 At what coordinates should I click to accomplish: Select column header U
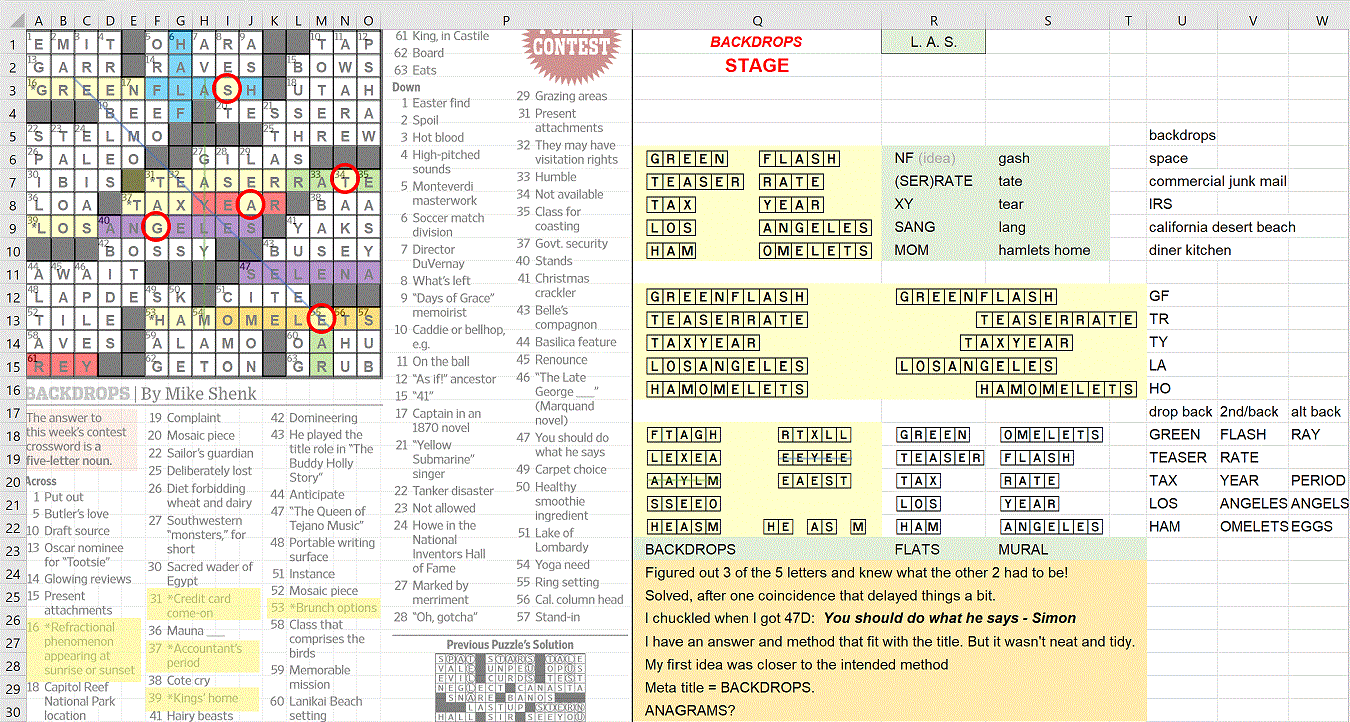1181,20
